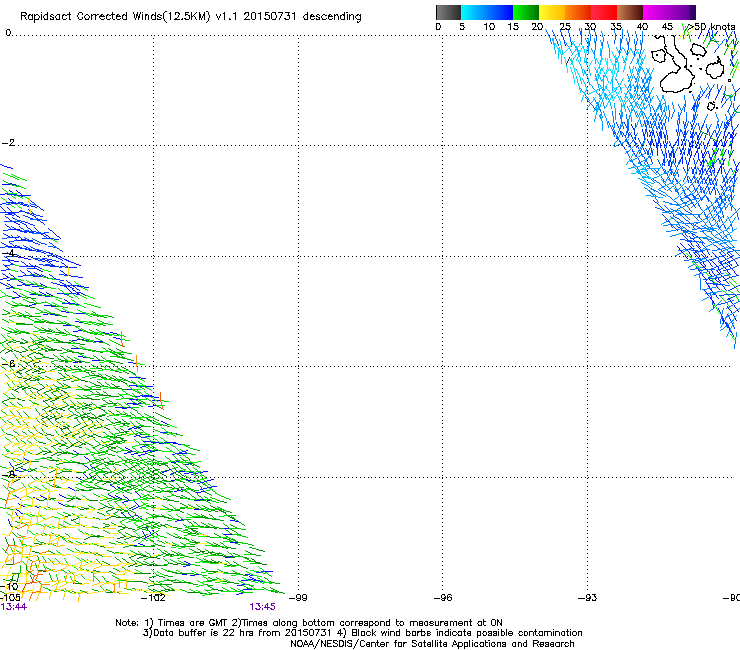Pick the cyan-to-blue 5–15 knots color segment

pyautogui.click(x=487, y=12)
